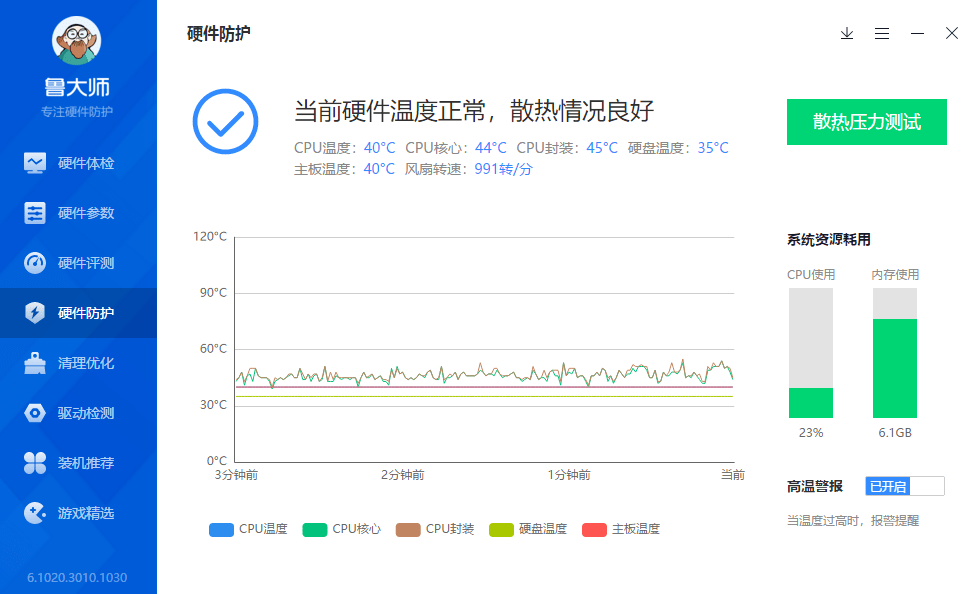Screen dimensions: 974x594
Task: Click the 专注硬件防护 slogan text
Action: tap(77, 112)
